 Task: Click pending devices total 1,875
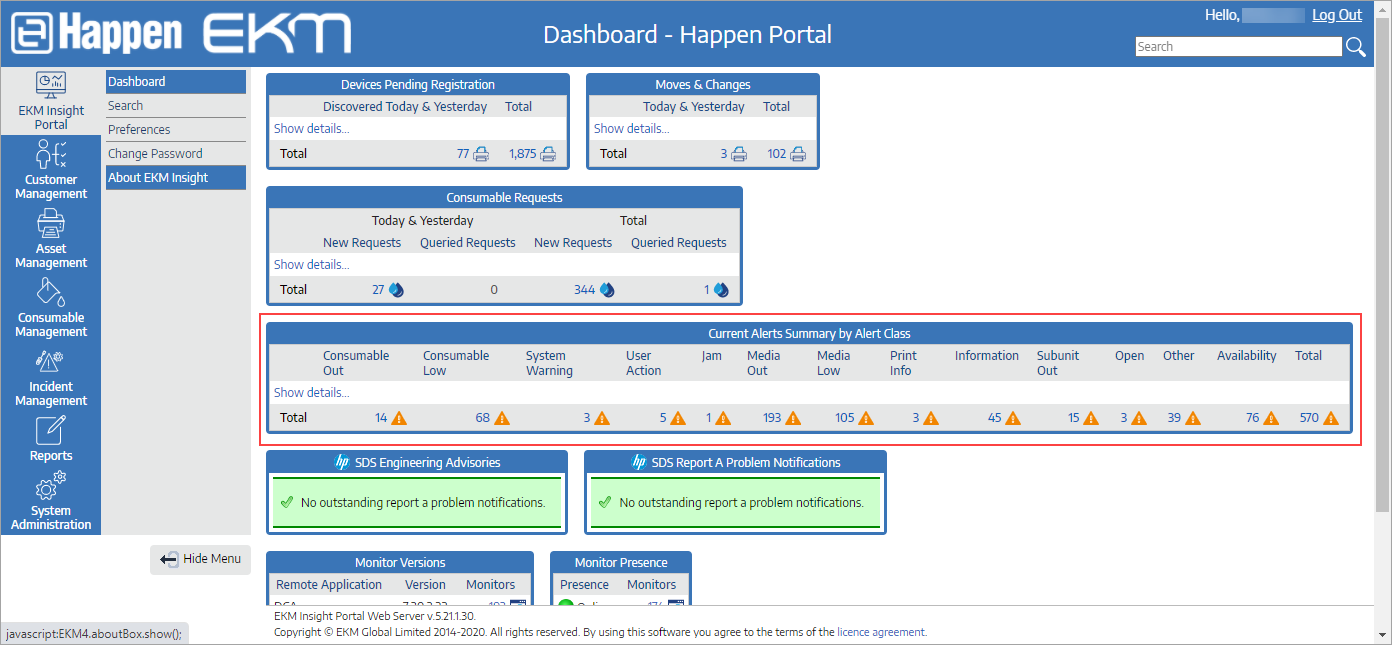pyautogui.click(x=522, y=154)
